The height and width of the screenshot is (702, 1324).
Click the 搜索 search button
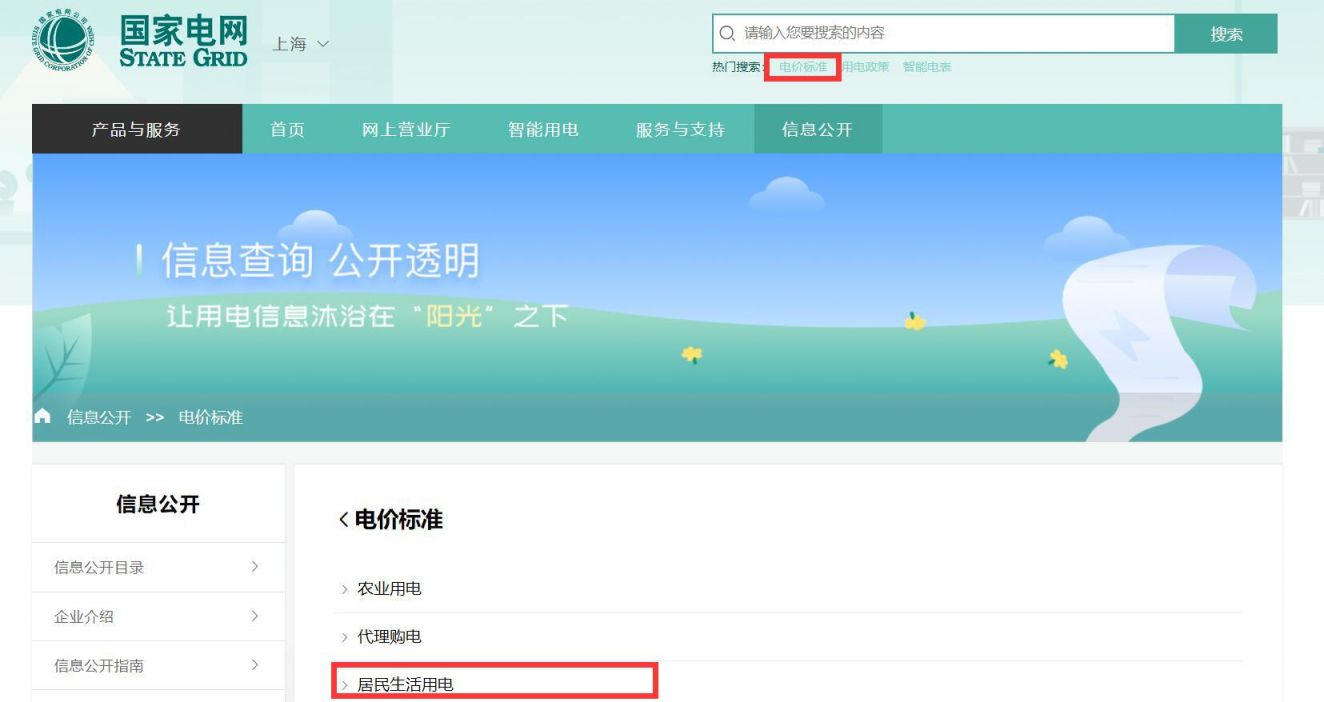[x=1227, y=33]
